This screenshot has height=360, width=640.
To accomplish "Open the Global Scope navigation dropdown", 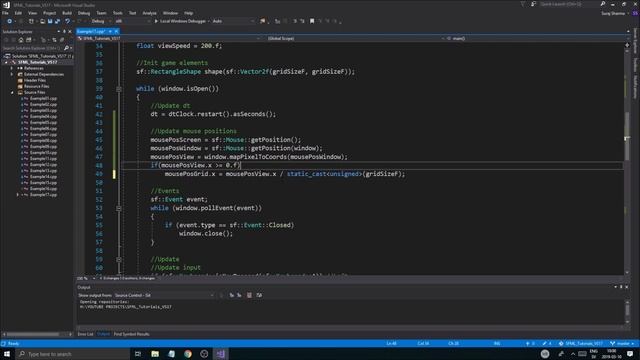I will tap(353, 38).
